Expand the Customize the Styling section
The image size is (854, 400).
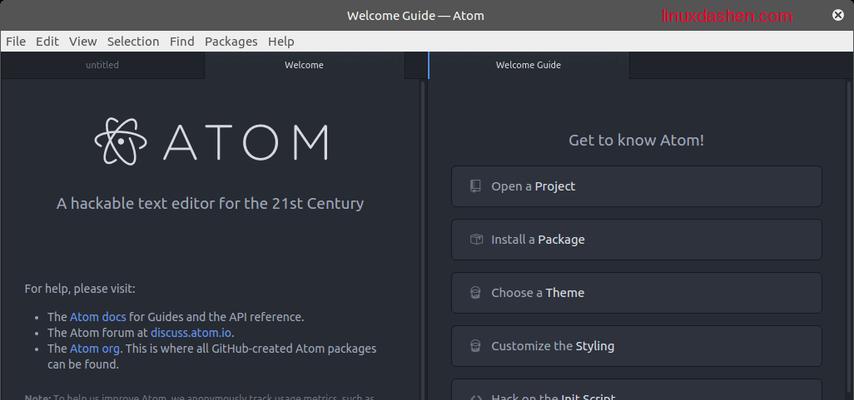click(637, 346)
